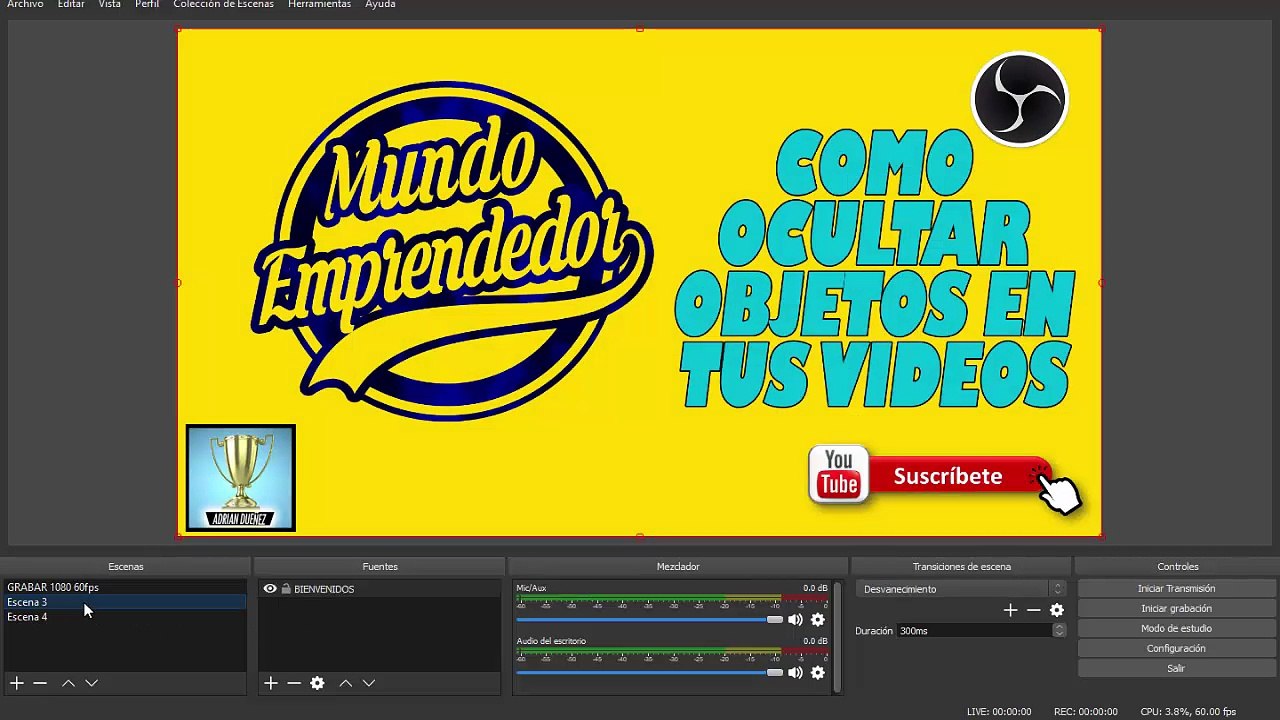
Task: Click the Controles panel header
Action: click(1178, 567)
